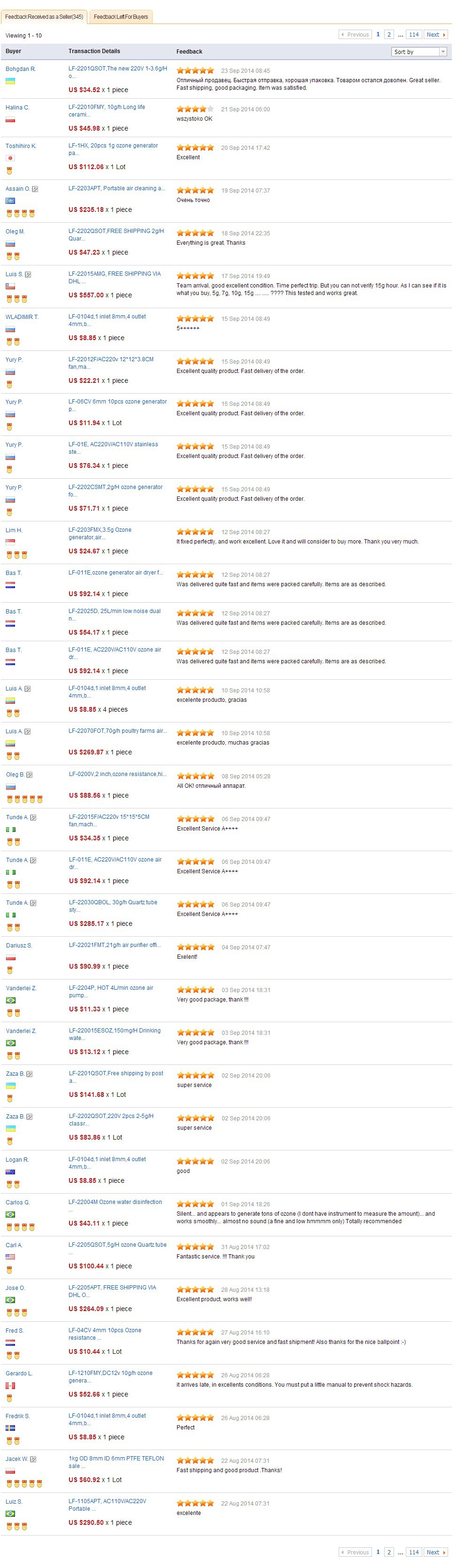
Task: Switch to Feedback Left For Buyers tab
Action: (121, 17)
